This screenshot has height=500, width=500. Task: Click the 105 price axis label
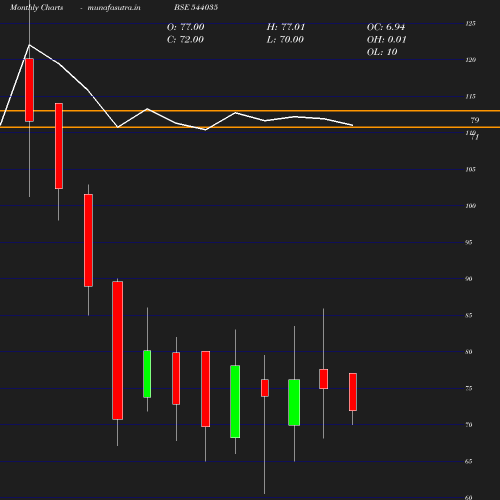pos(470,169)
